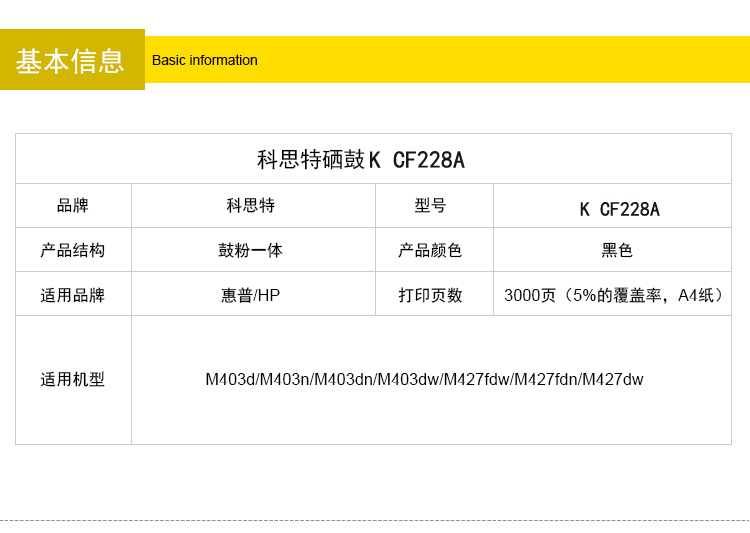Click the 型号 label cell
The width and height of the screenshot is (750, 533).
pyautogui.click(x=431, y=206)
